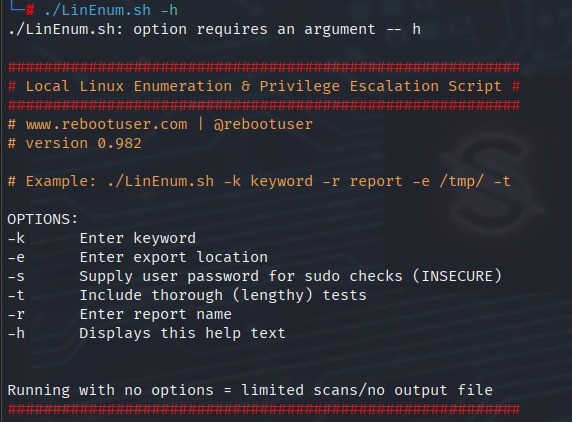Click the -k Enter keyword option
This screenshot has height=422, width=572.
(x=102, y=238)
